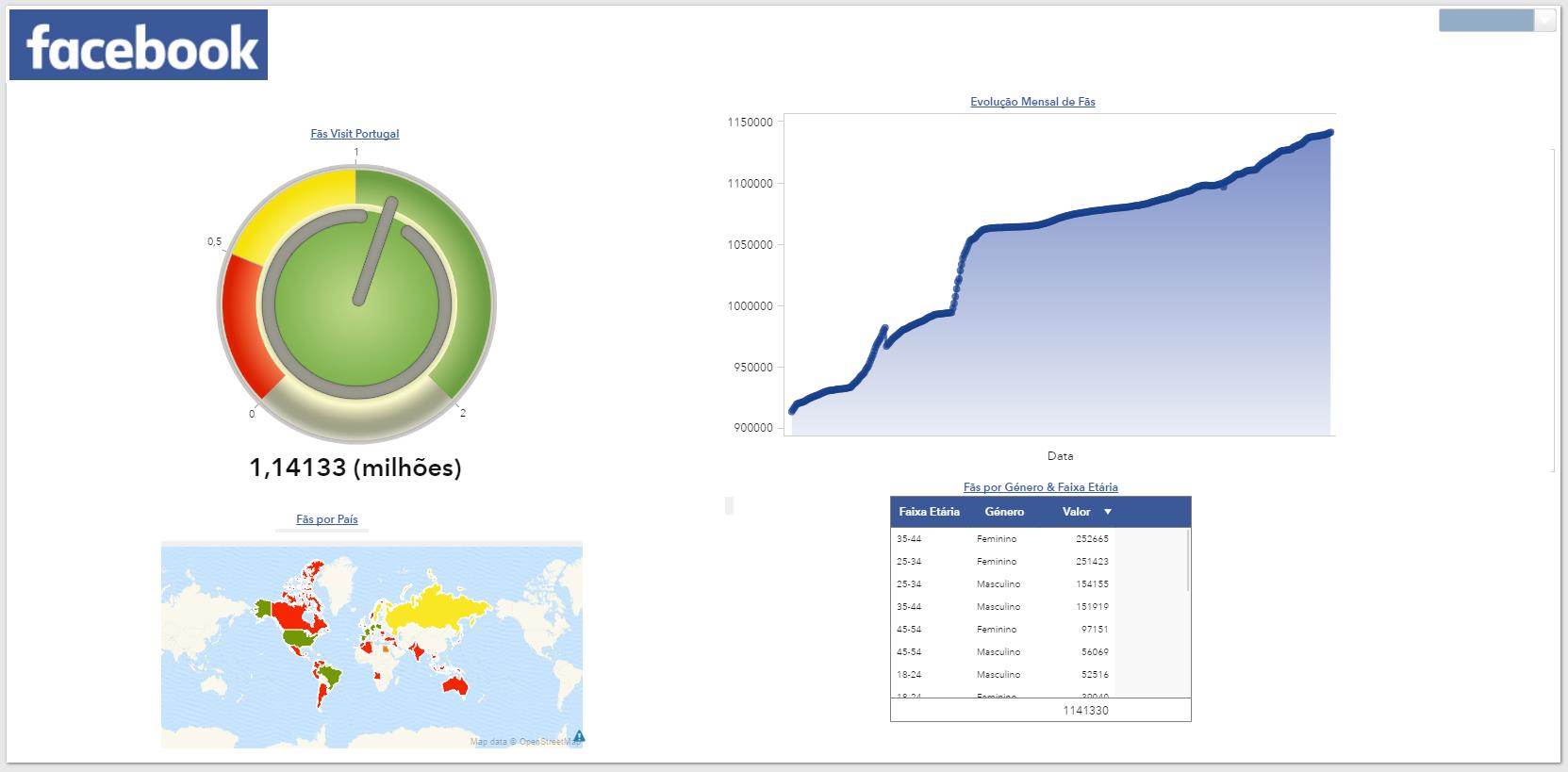The width and height of the screenshot is (1568, 772).
Task: Click the gauge scale label 2
Action: coord(463,414)
